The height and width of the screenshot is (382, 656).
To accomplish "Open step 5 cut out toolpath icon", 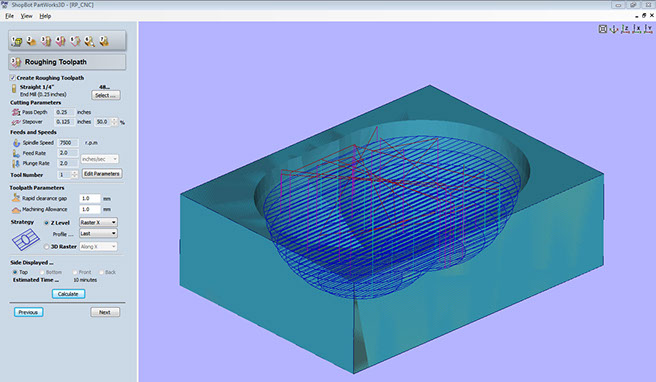I will pyautogui.click(x=75, y=41).
